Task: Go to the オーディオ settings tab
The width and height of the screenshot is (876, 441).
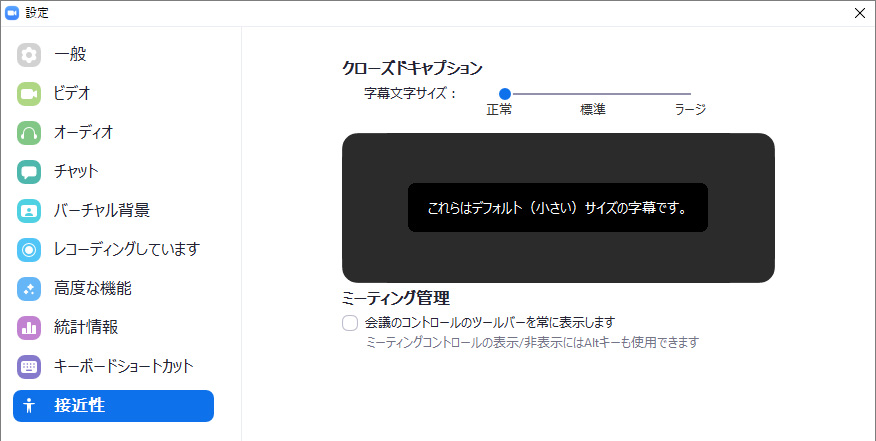Action: click(83, 132)
